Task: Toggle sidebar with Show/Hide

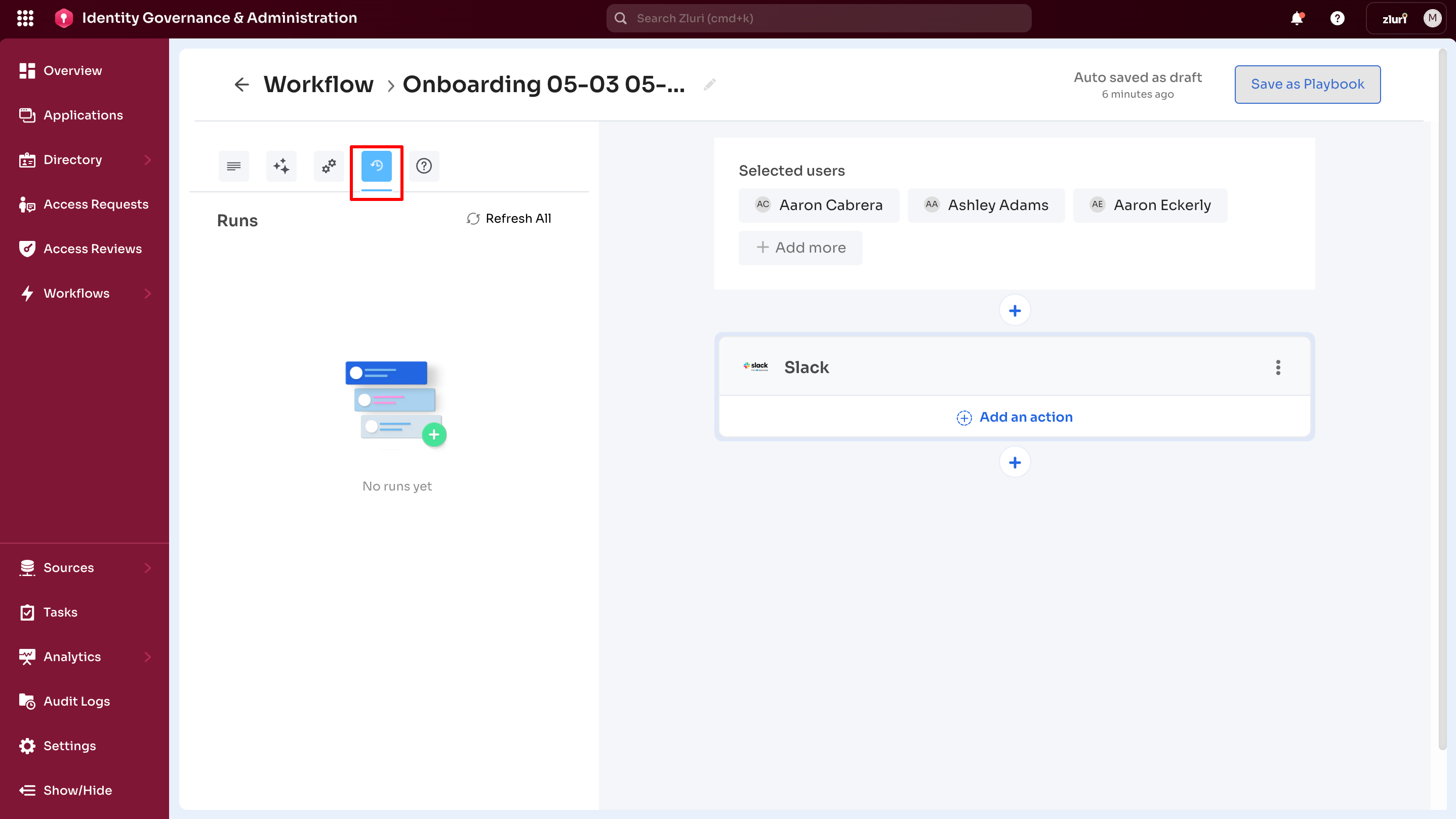Action: point(66,790)
